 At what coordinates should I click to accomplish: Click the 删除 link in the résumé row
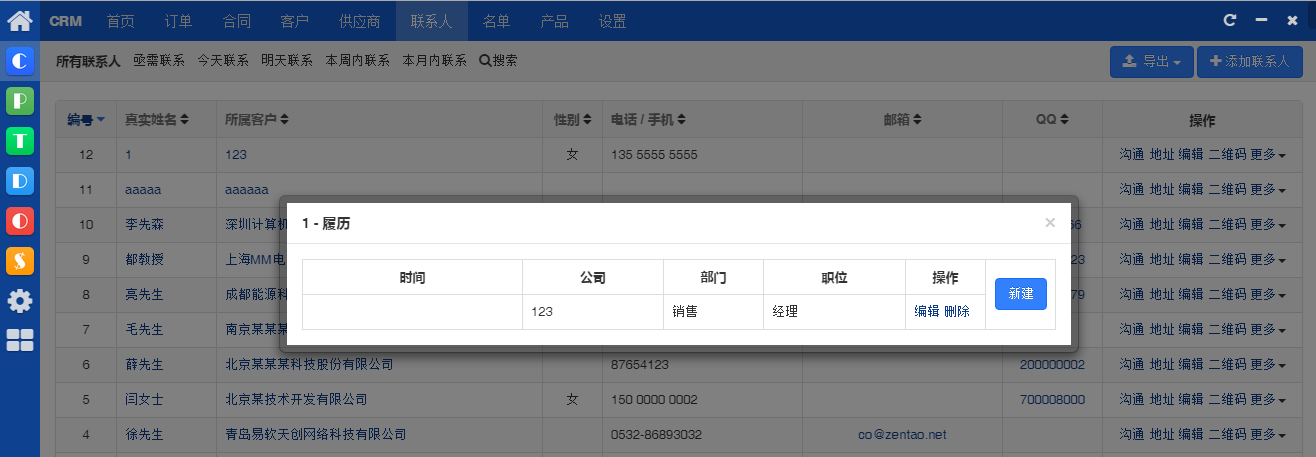click(957, 311)
